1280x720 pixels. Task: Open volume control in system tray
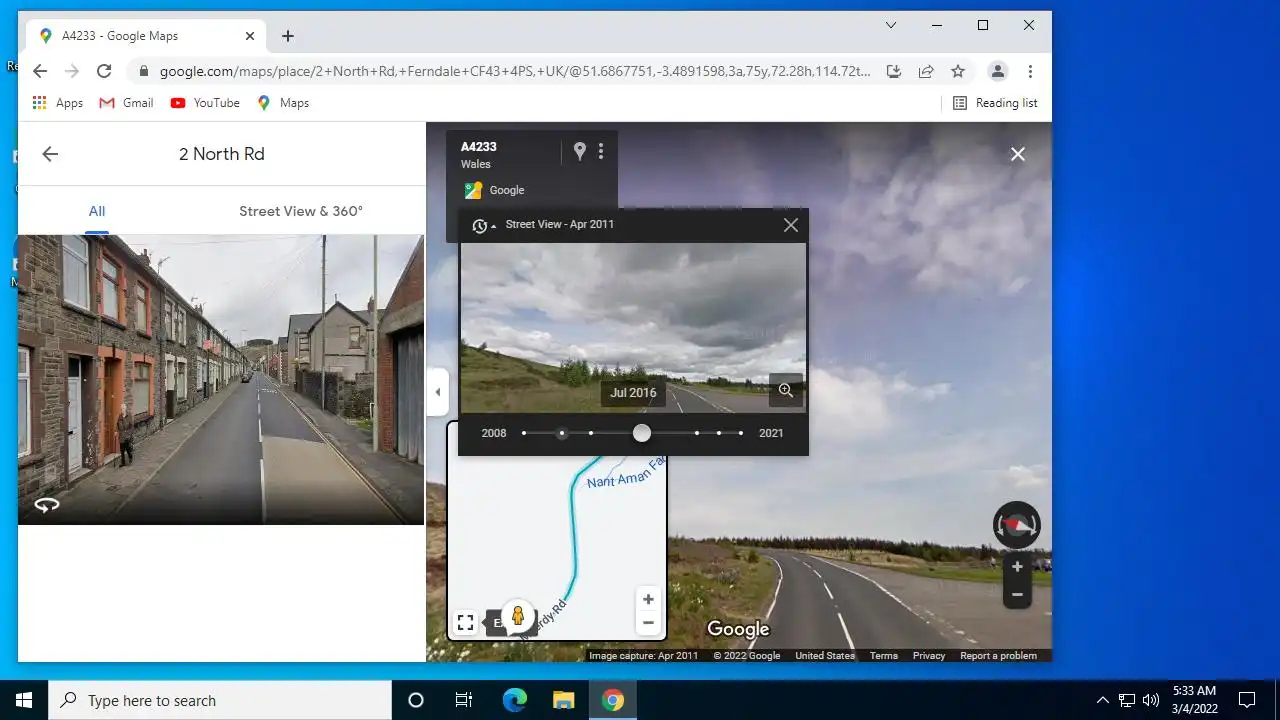[1151, 700]
